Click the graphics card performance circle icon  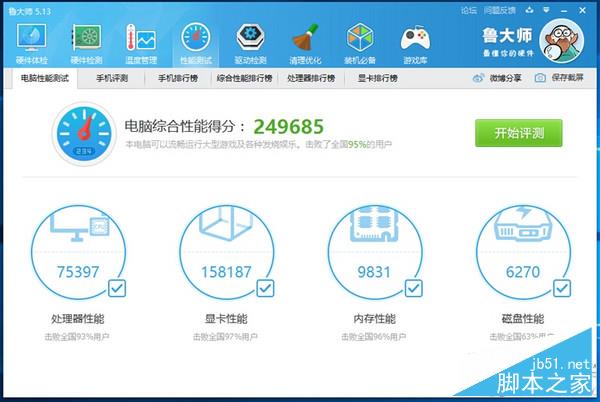(227, 252)
